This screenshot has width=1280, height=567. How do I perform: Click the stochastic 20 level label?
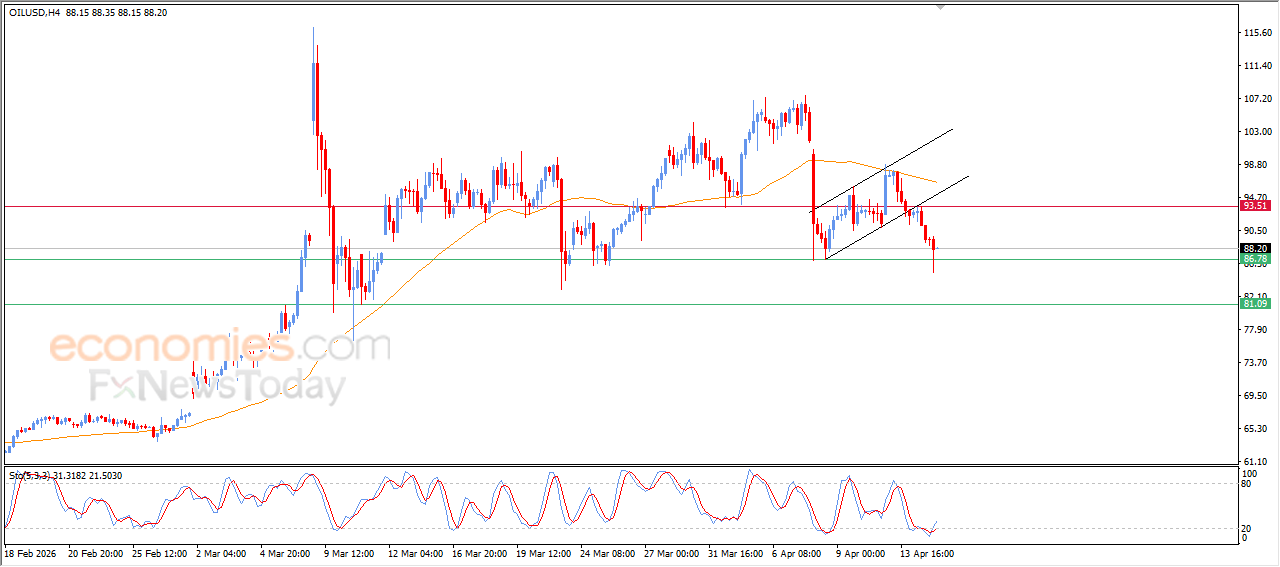[1246, 528]
